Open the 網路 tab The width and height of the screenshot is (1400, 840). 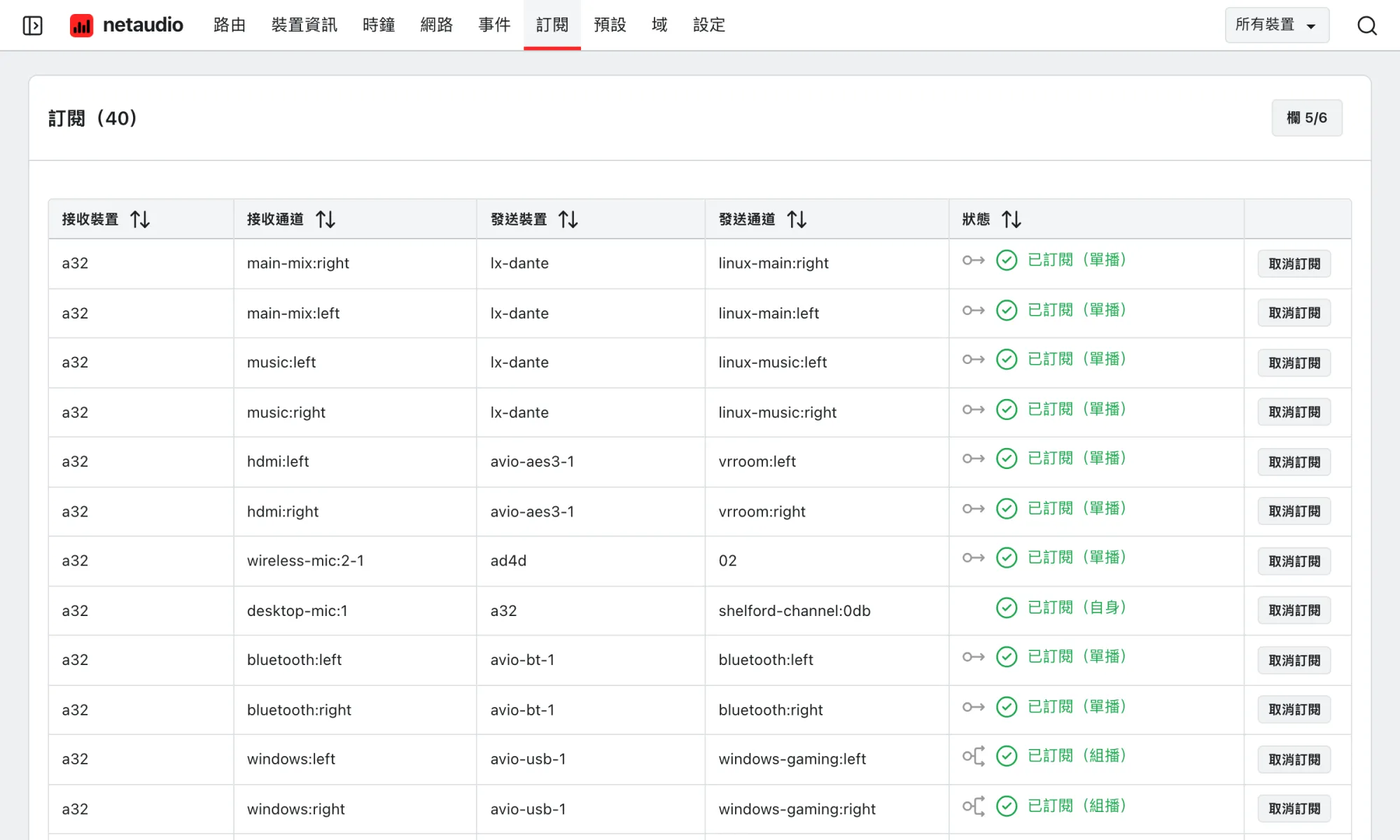[x=437, y=25]
